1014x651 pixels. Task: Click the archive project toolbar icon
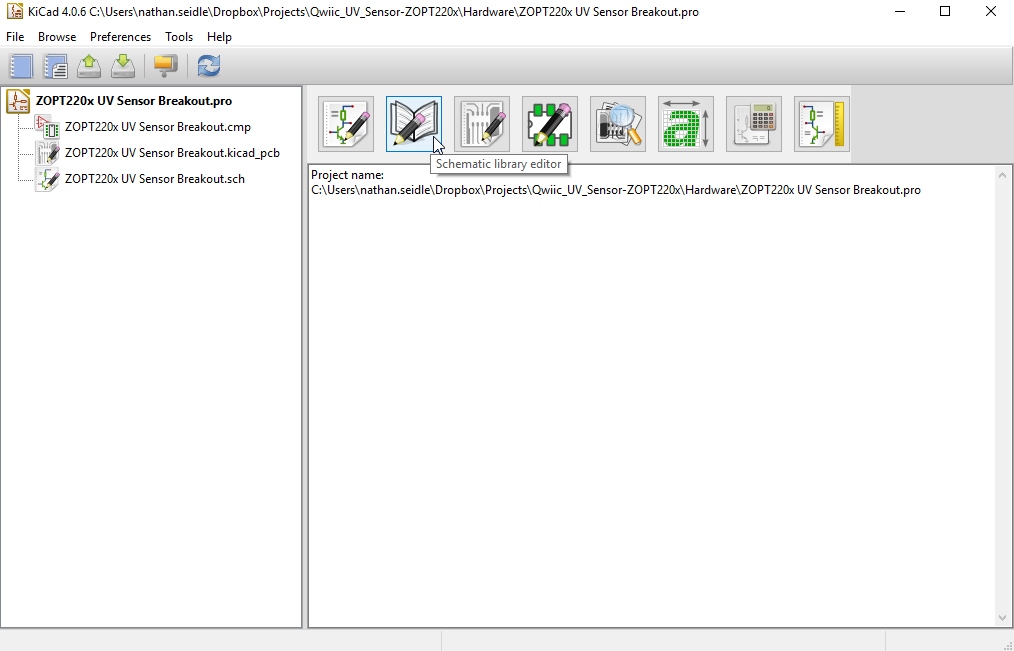pyautogui.click(x=166, y=66)
